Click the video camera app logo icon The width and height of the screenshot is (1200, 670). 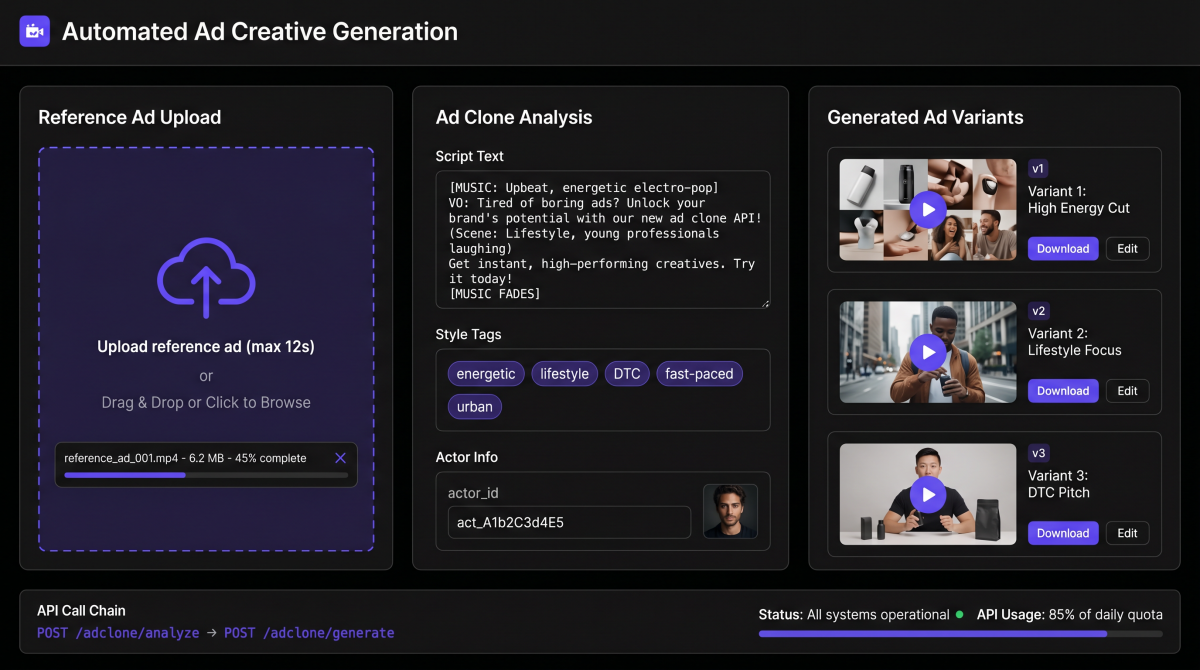pos(33,31)
